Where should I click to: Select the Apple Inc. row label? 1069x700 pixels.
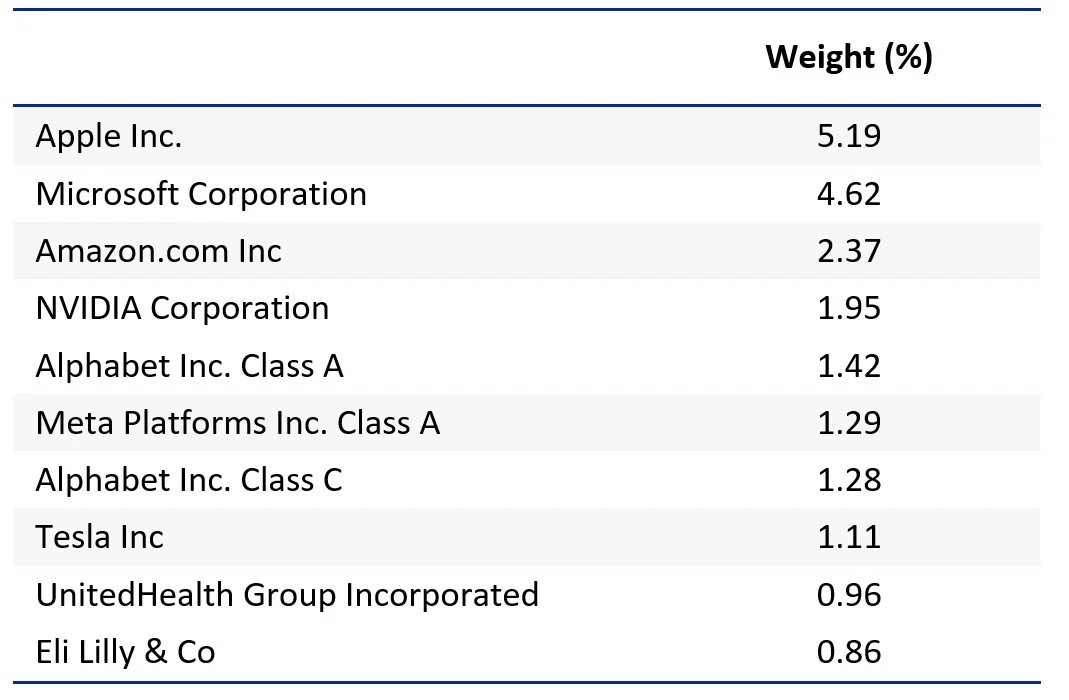pyautogui.click(x=109, y=137)
